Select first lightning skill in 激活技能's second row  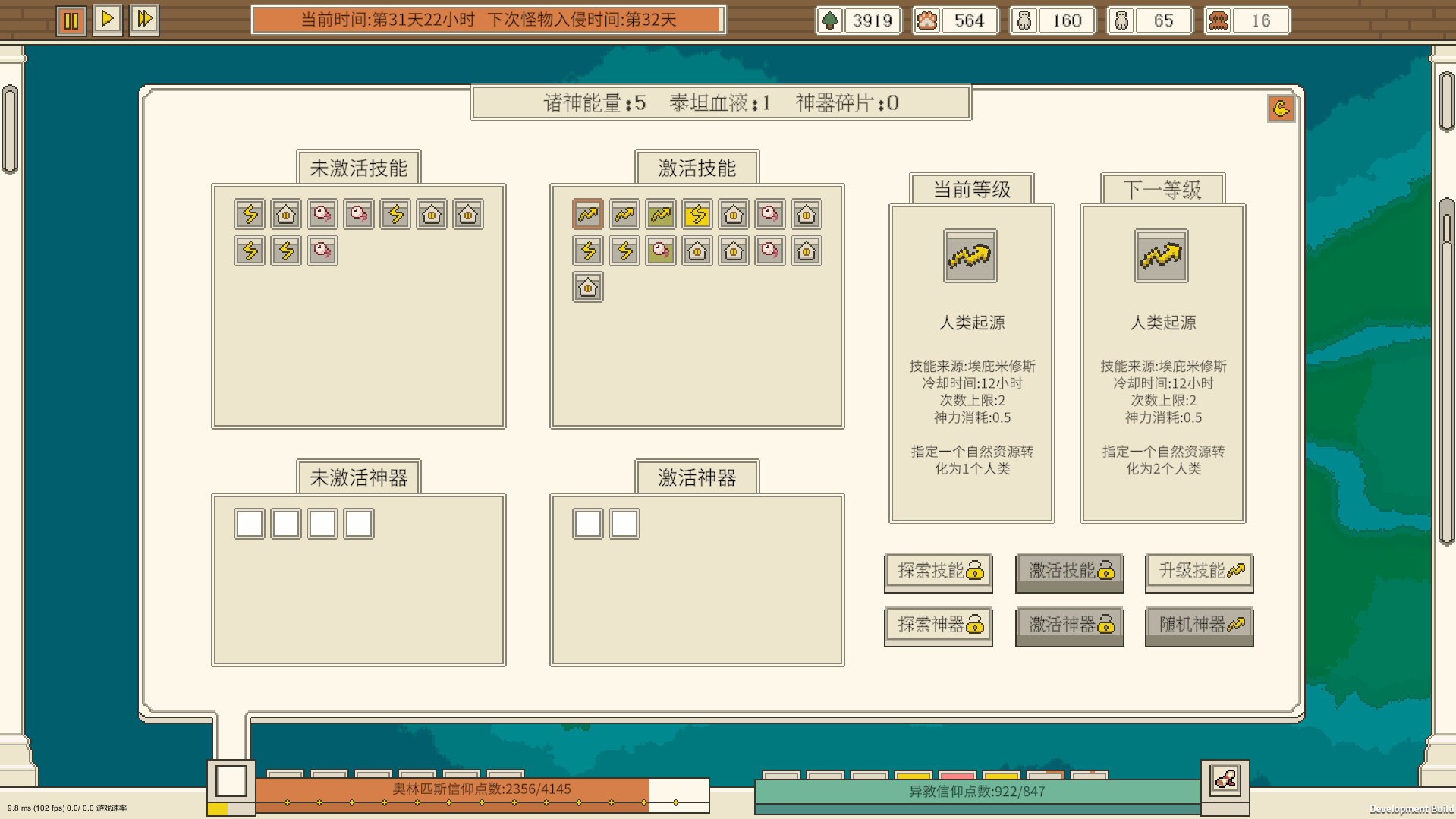pyautogui.click(x=588, y=251)
